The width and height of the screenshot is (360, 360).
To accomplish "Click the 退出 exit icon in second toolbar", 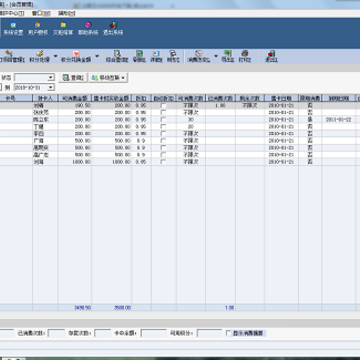I will pos(271,56).
